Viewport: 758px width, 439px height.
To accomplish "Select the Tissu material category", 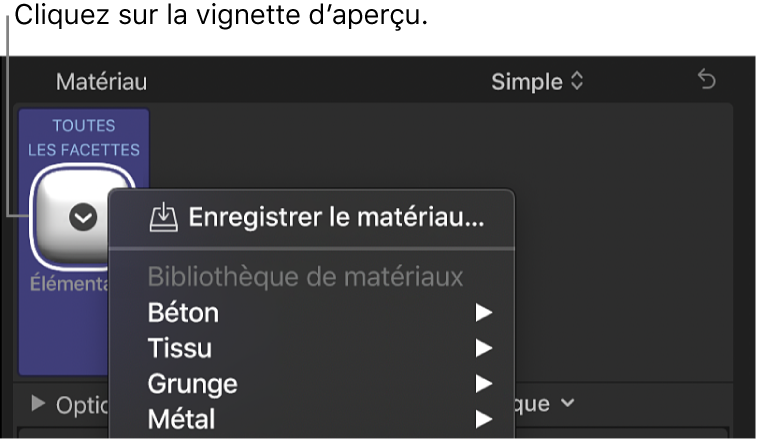I will pyautogui.click(x=180, y=349).
